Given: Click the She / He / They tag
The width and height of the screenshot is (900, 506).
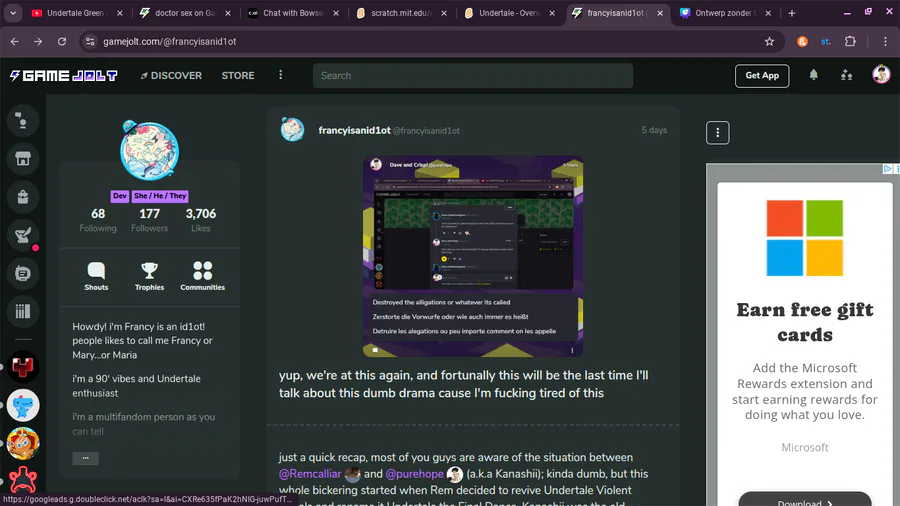Looking at the screenshot, I should [x=160, y=196].
